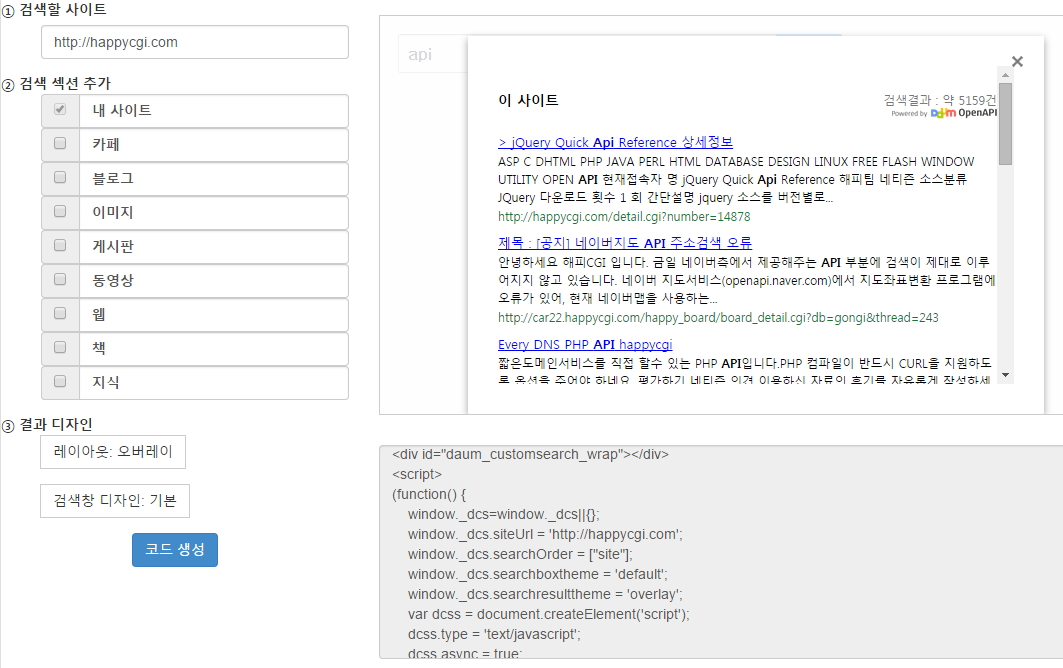The height and width of the screenshot is (668, 1063).
Task: Check the 이미지 checkbox
Action: [x=60, y=211]
